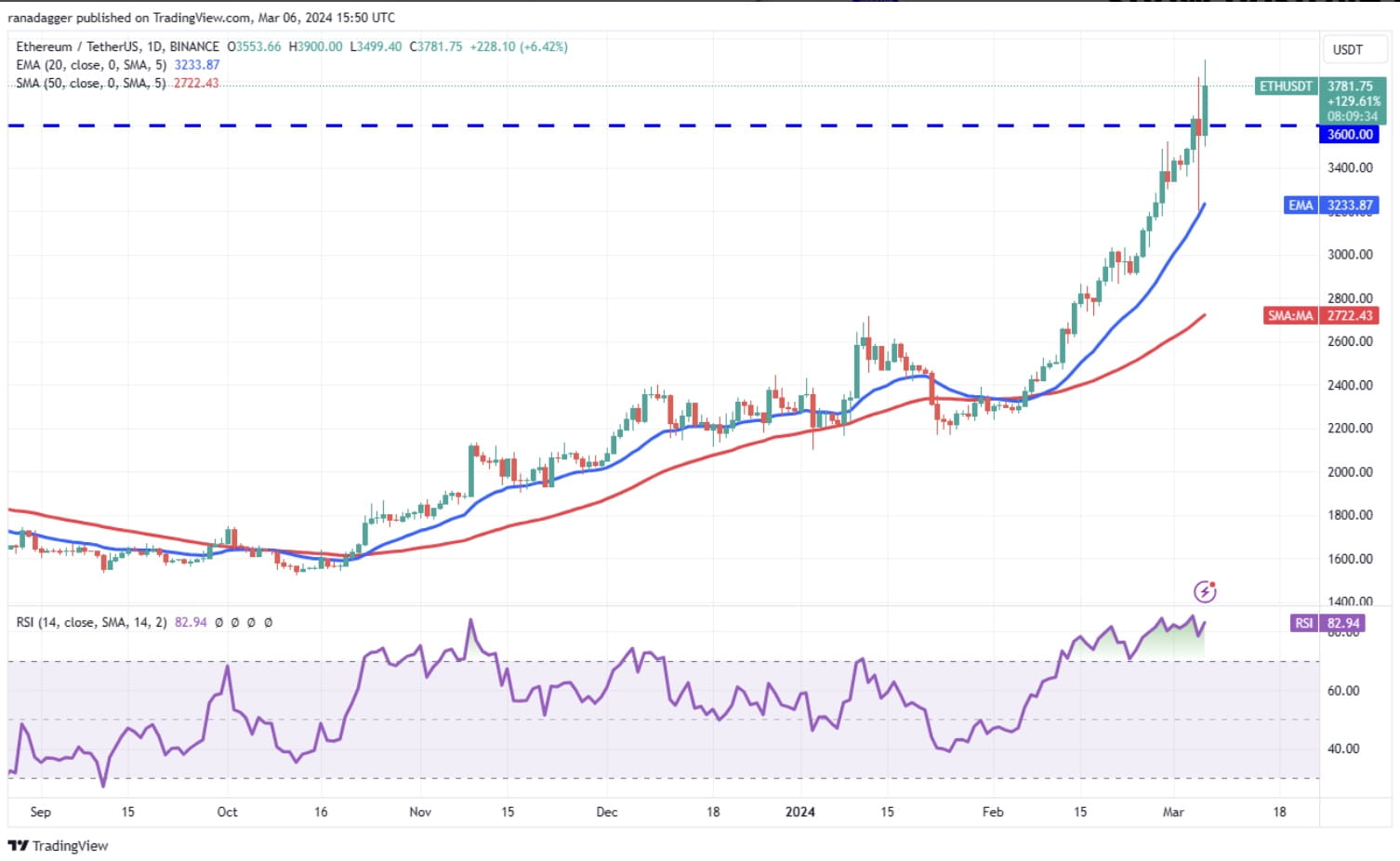
Task: Select the 1D timeframe in the symbol header
Action: point(154,46)
